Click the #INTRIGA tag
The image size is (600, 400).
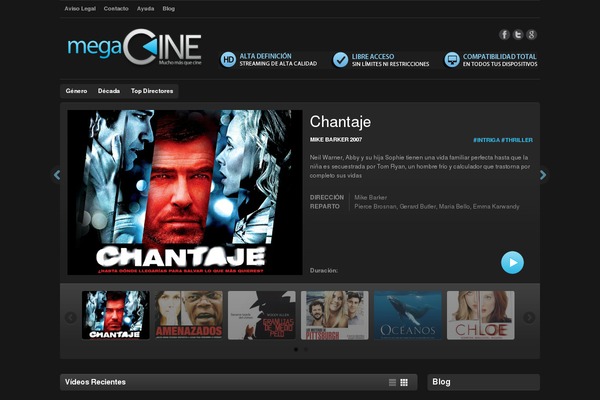tap(486, 140)
